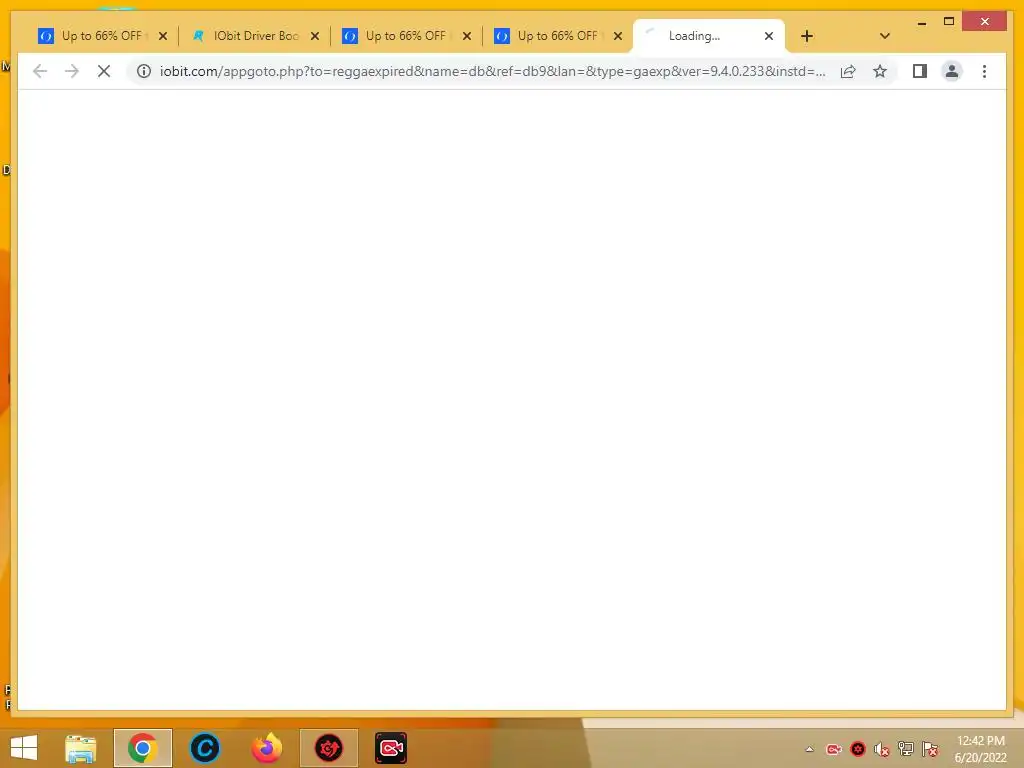Open Chrome profile avatar menu
The image size is (1024, 768).
tap(952, 71)
